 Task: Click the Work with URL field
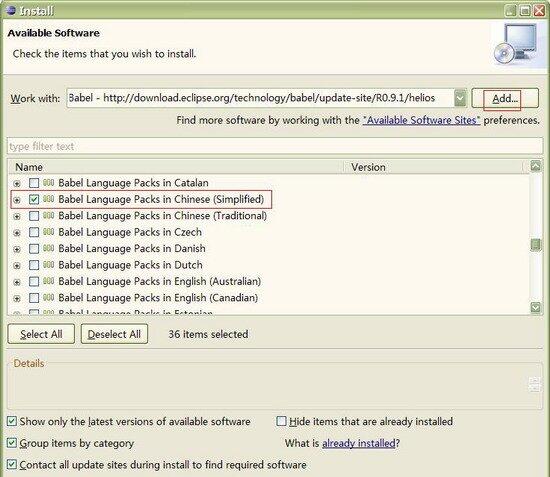[x=260, y=98]
